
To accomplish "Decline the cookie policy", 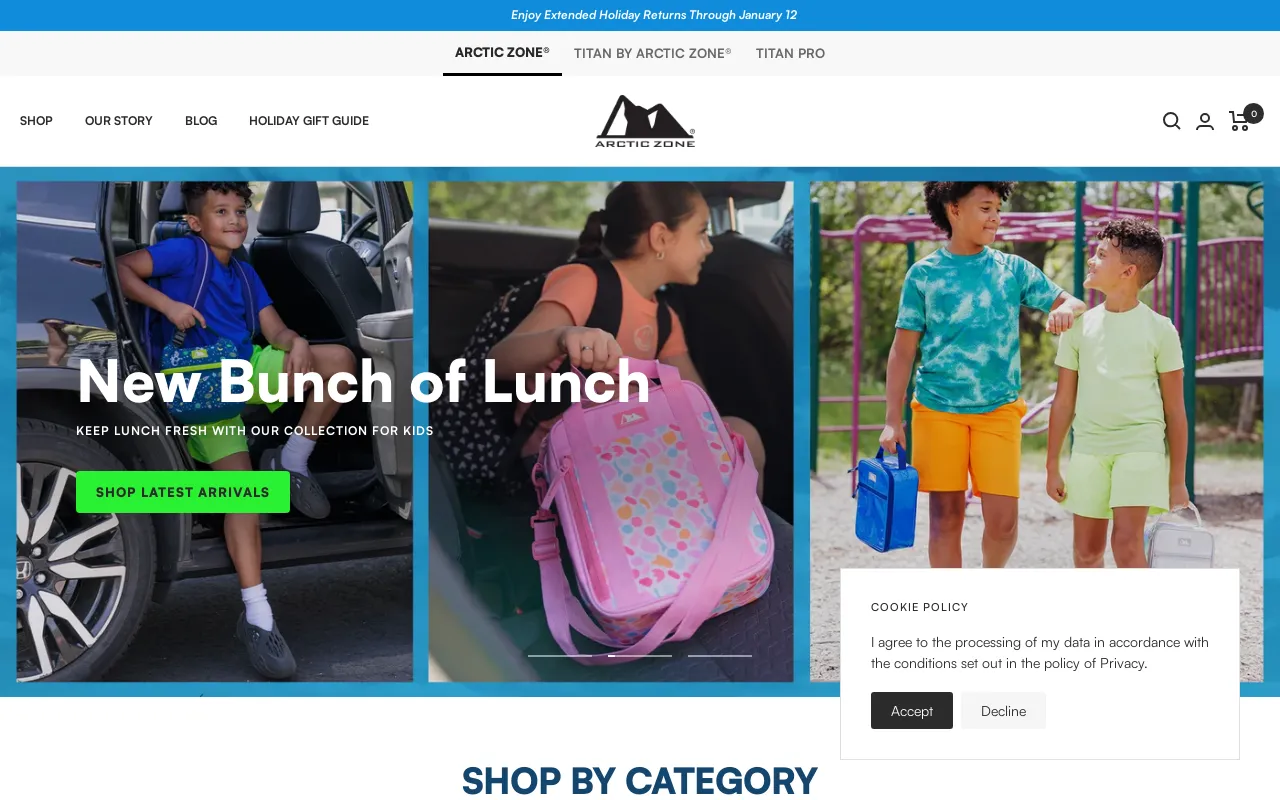I will 1003,711.
